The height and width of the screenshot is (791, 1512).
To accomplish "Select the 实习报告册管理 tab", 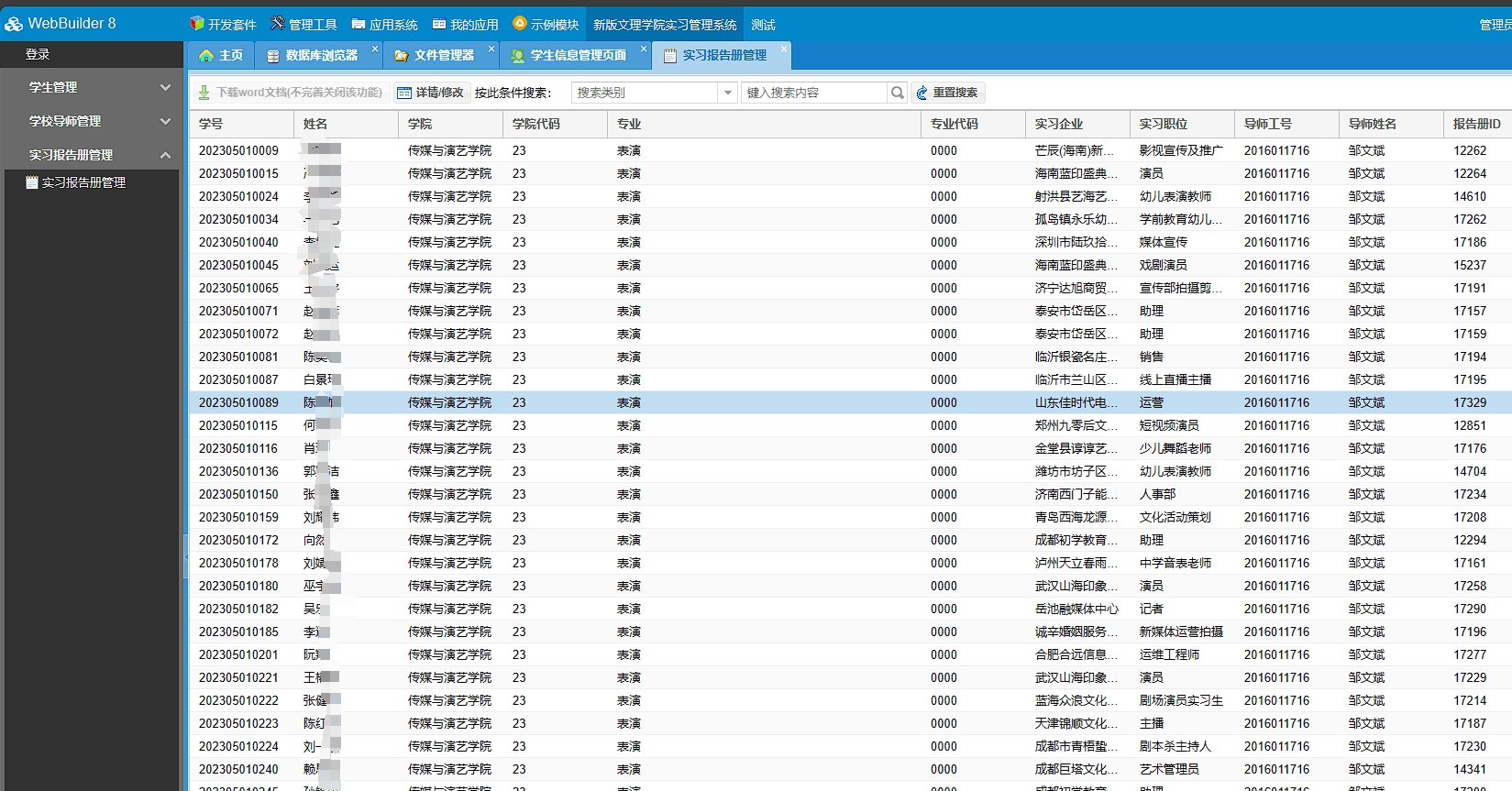I will [722, 55].
